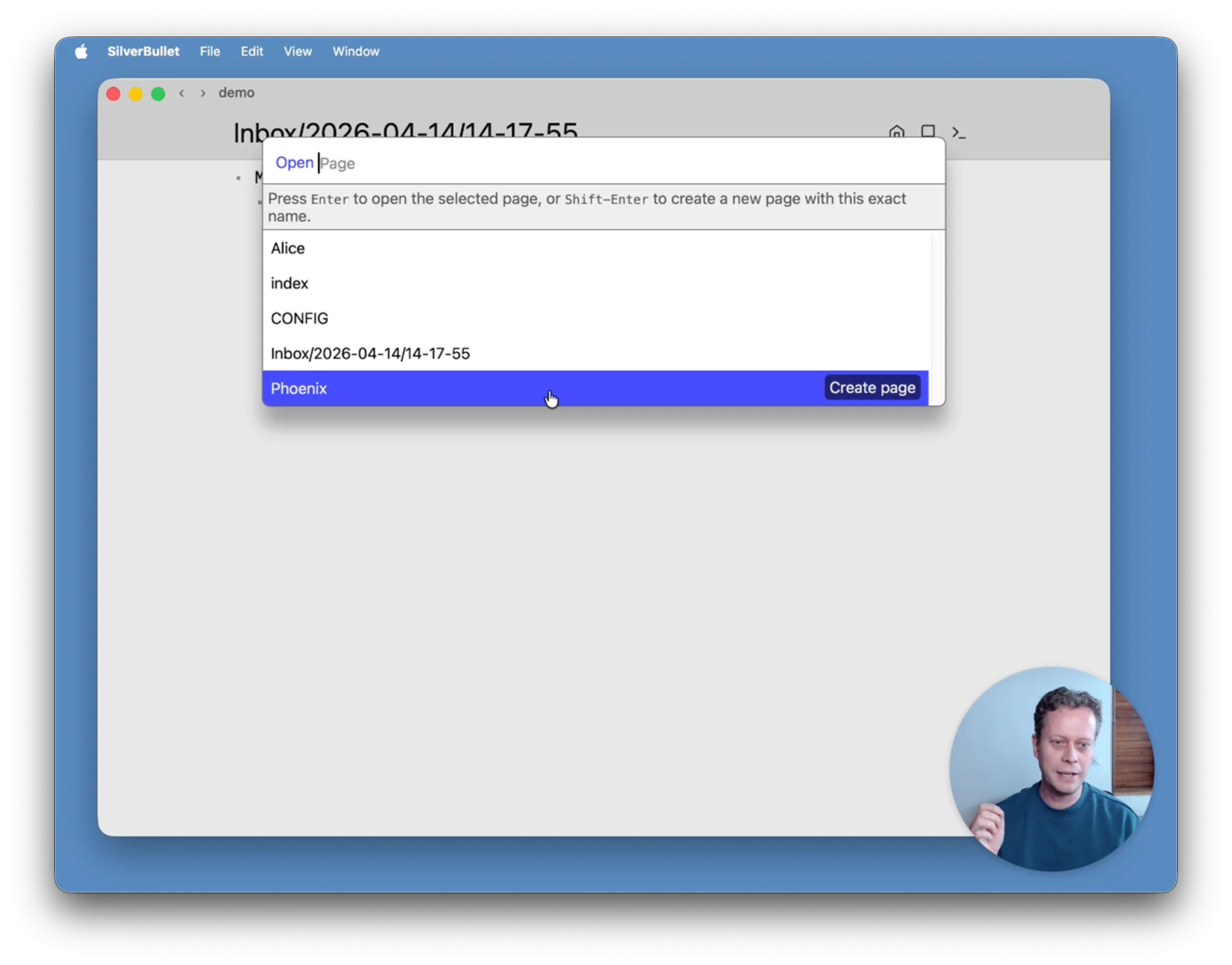Maximize the window using the green button
Screen dimensions: 1232x965
pyautogui.click(x=158, y=94)
